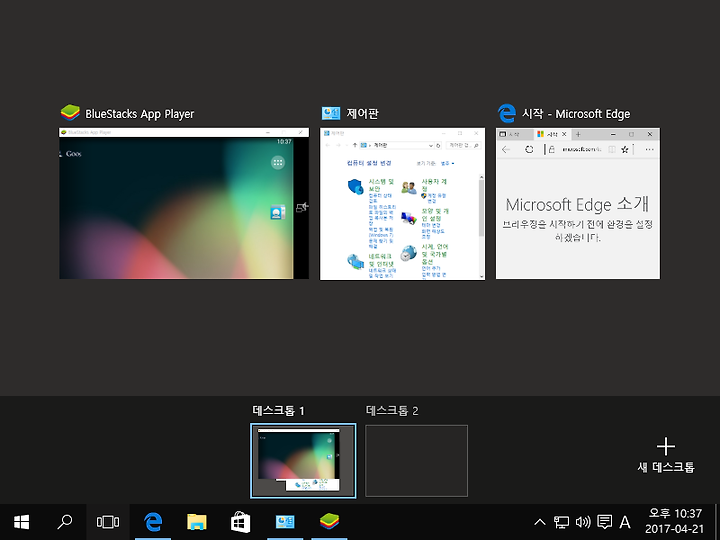This screenshot has height=540, width=720.
Task: Click 사용자 계정 link in 제어판
Action: (x=434, y=185)
